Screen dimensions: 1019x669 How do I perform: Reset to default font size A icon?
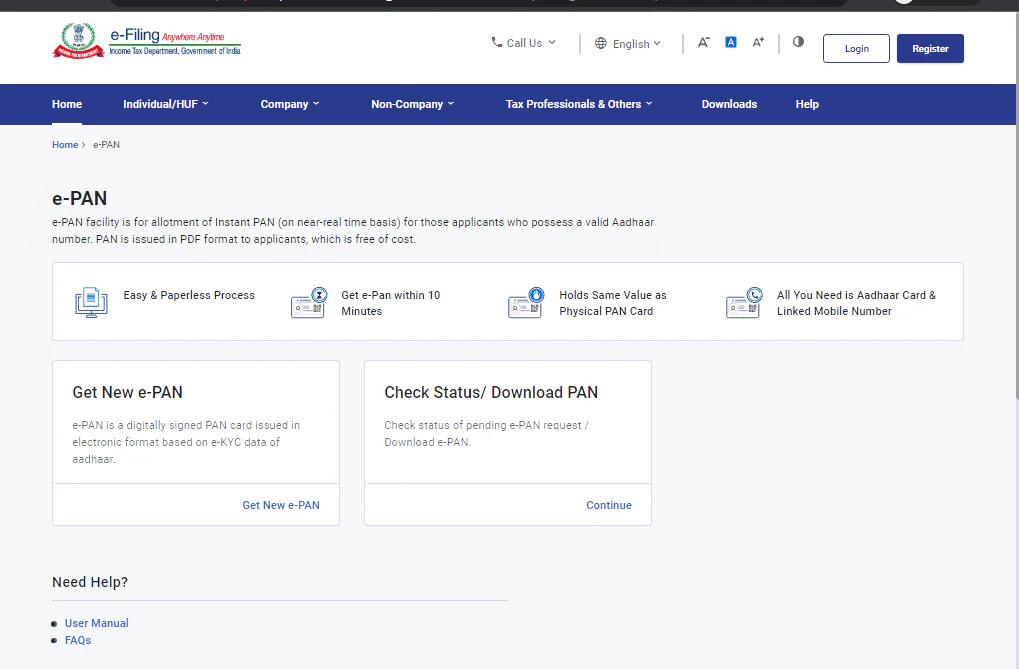(731, 42)
